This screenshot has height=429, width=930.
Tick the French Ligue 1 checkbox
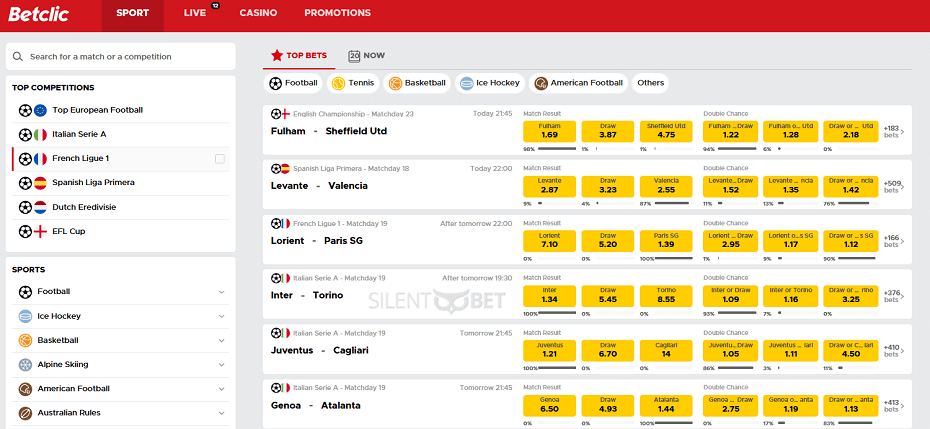tap(220, 159)
